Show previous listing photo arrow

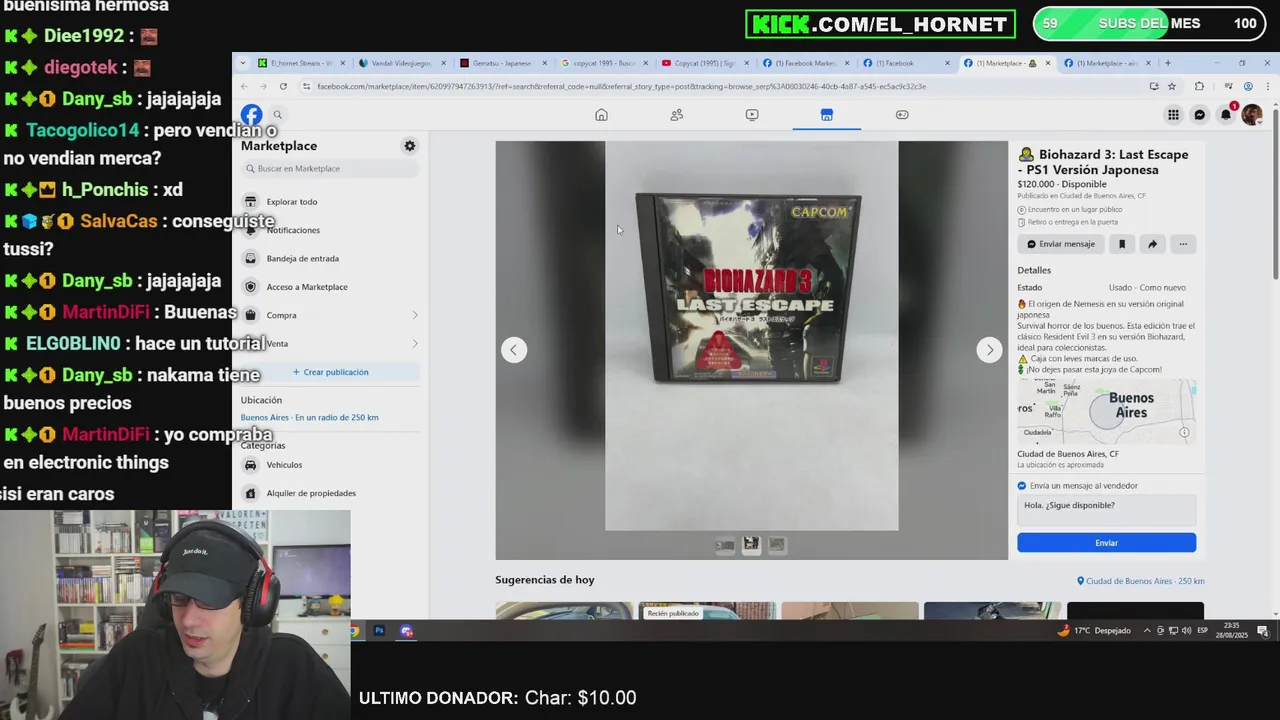[514, 350]
